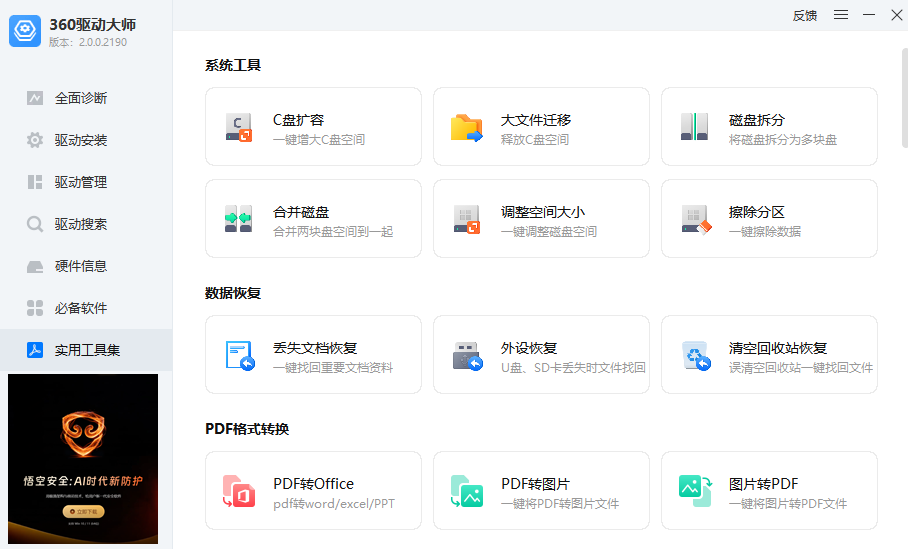Click the PDF转图片 green icon

pyautogui.click(x=467, y=491)
